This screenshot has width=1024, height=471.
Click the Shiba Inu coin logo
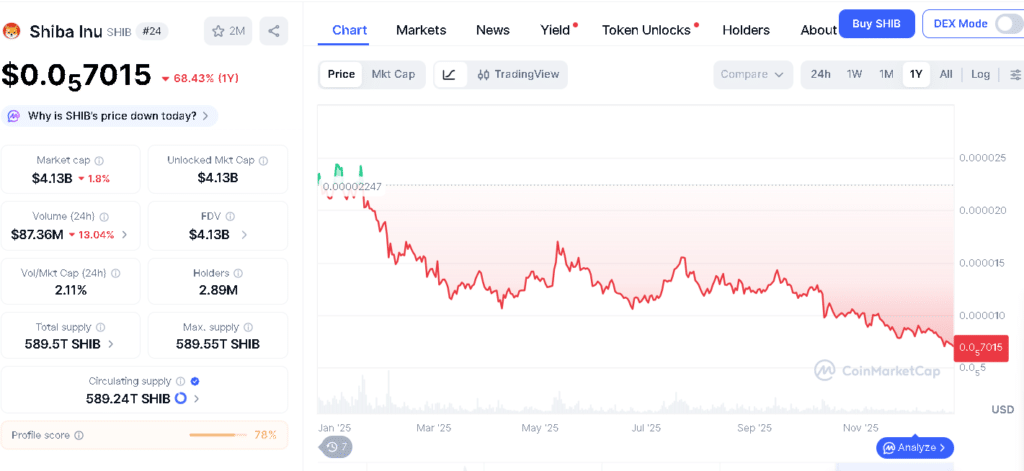[11, 31]
